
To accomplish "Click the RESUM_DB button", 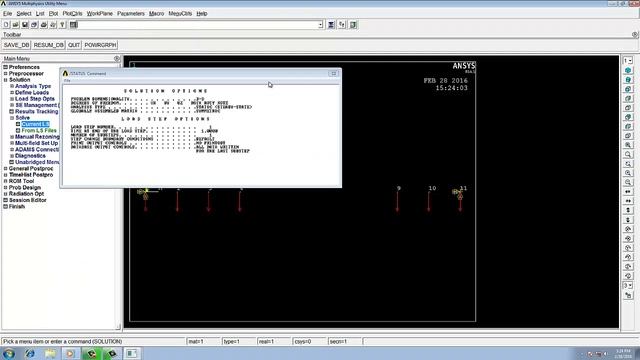I will (x=49, y=45).
